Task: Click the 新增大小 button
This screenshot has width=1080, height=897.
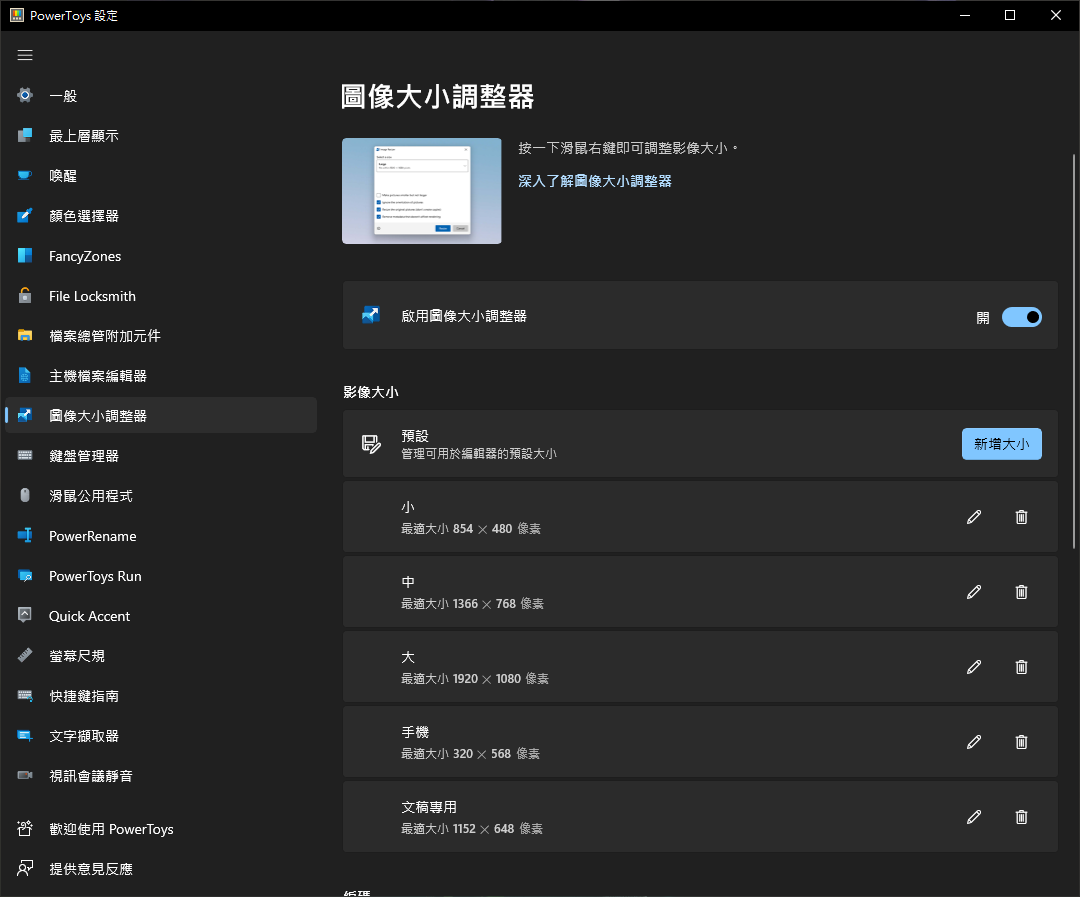Action: [x=1001, y=443]
